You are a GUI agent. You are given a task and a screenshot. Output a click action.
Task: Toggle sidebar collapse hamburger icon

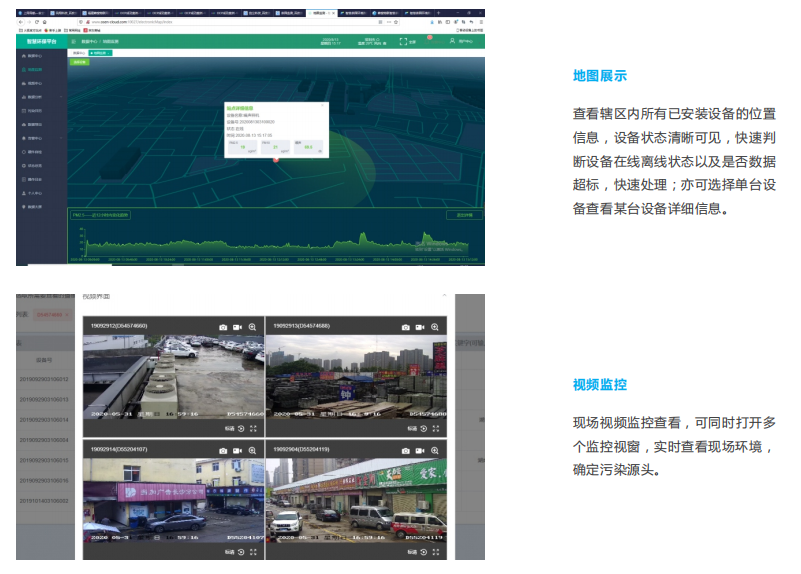point(73,42)
